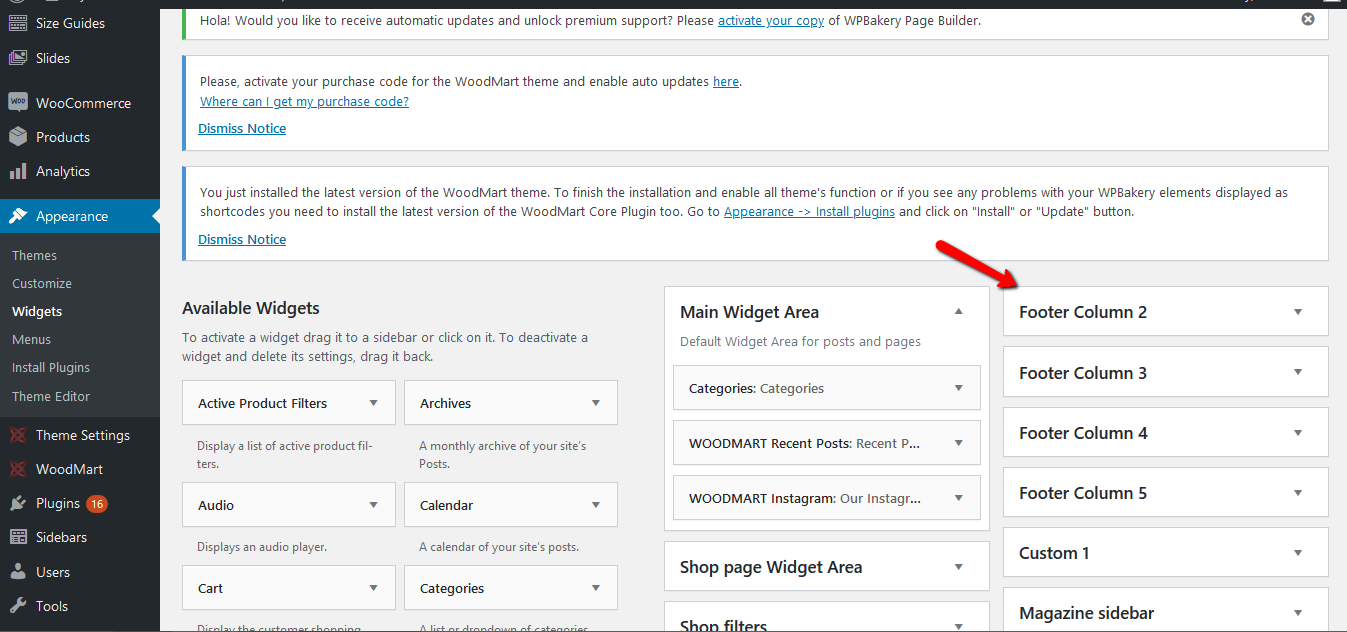Click 'Where can I get my purchase code?'

[304, 101]
